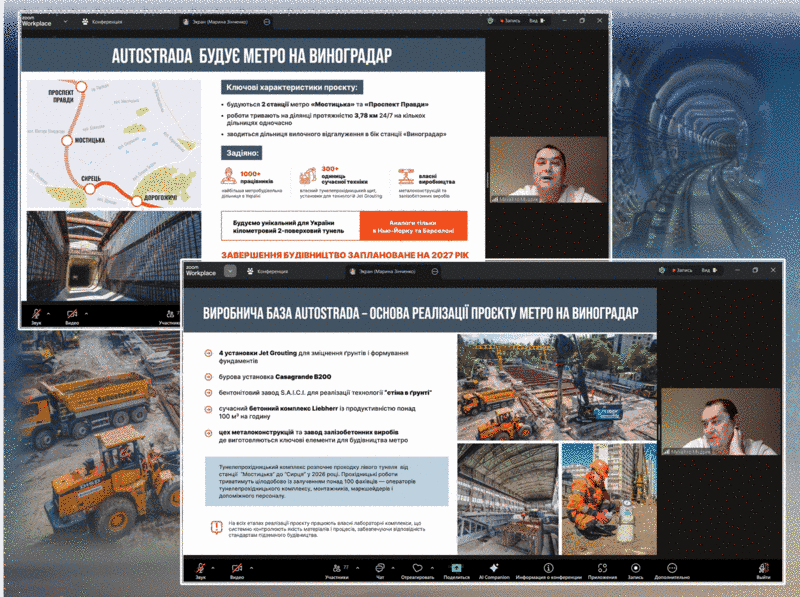The width and height of the screenshot is (800, 597).
Task: Click the Звук microphone icon in back window
Action: click(37, 314)
